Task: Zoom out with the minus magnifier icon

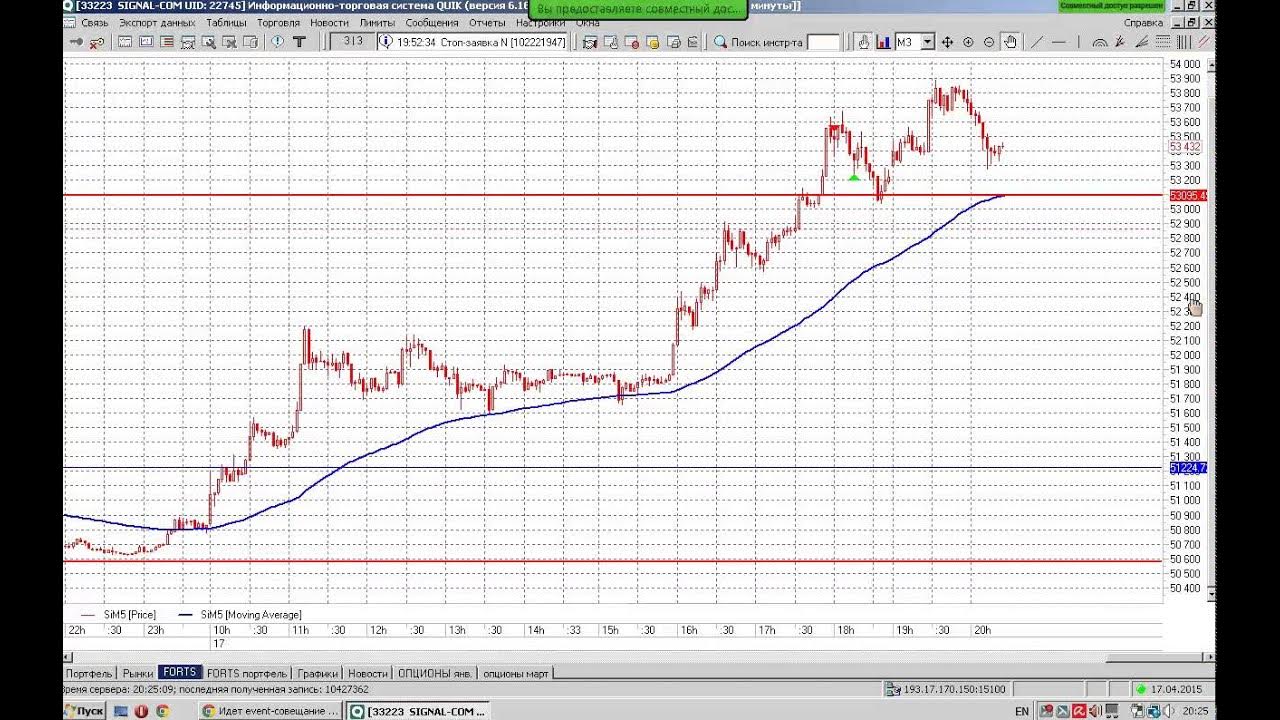Action: click(989, 42)
